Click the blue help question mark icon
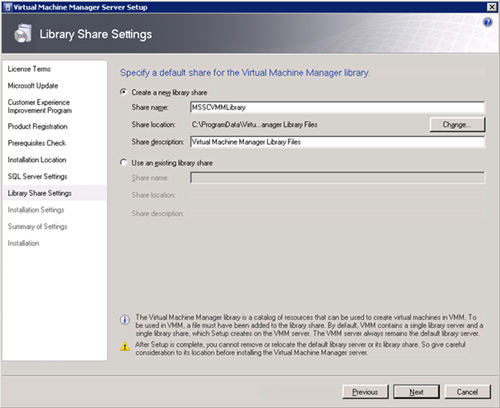The image size is (500, 408). click(487, 22)
